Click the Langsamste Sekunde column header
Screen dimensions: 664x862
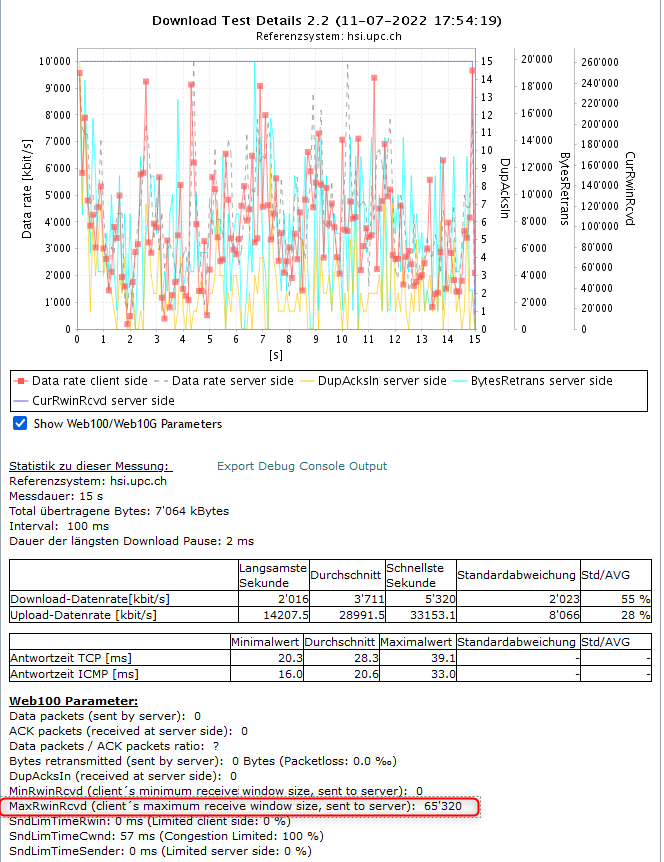[271, 575]
